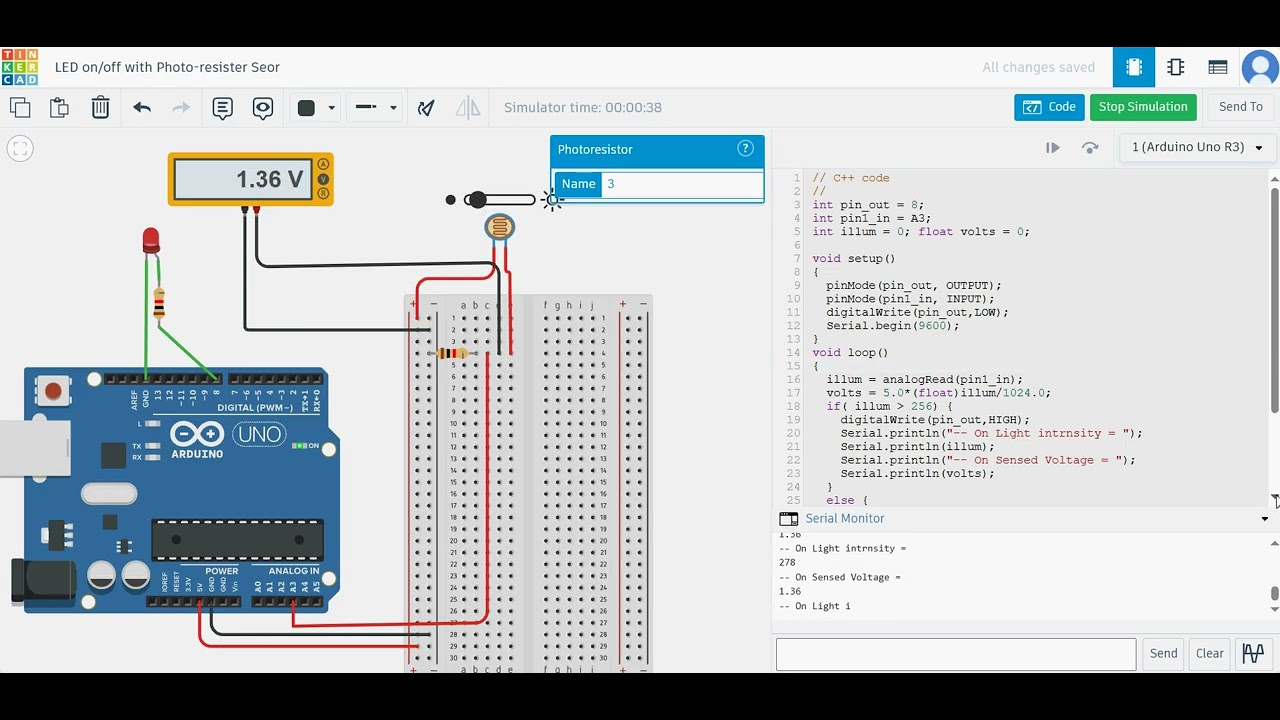Click the grayed Redo arrow
Screen dimensions: 1280x720
181,107
